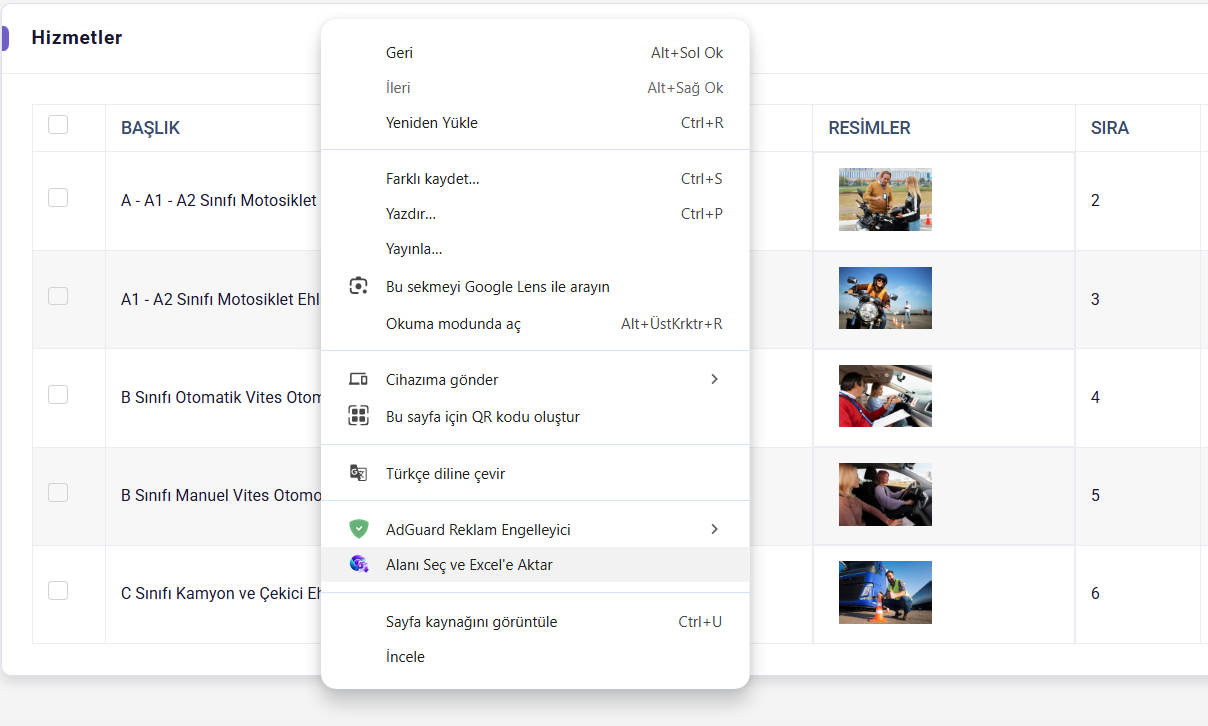Check the B Sınıfı Manuel Vites row checkbox
Image resolution: width=1208 pixels, height=726 pixels.
coord(58,492)
